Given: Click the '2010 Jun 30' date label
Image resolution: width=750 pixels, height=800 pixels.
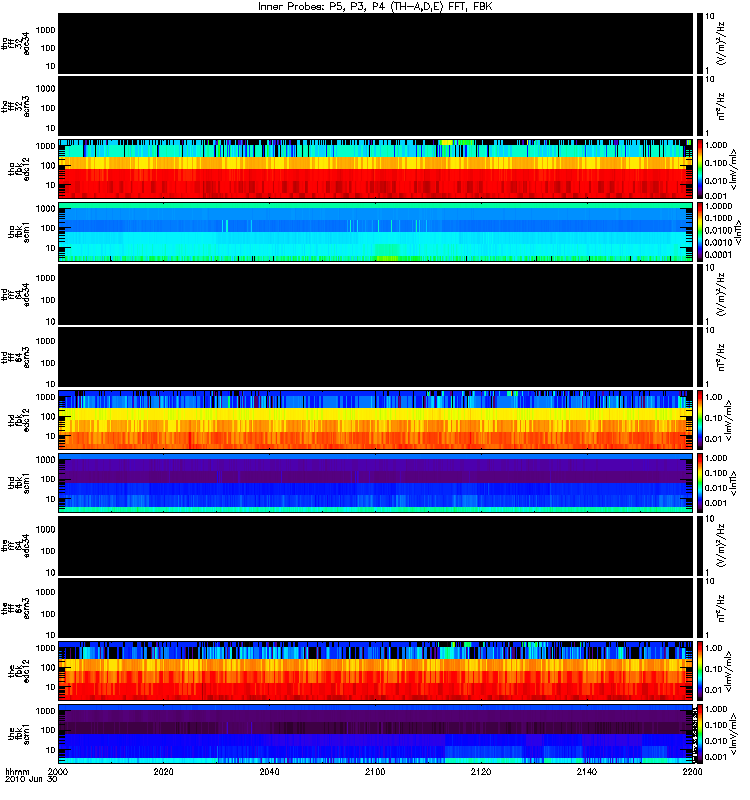Looking at the screenshot, I should click(x=31, y=779).
